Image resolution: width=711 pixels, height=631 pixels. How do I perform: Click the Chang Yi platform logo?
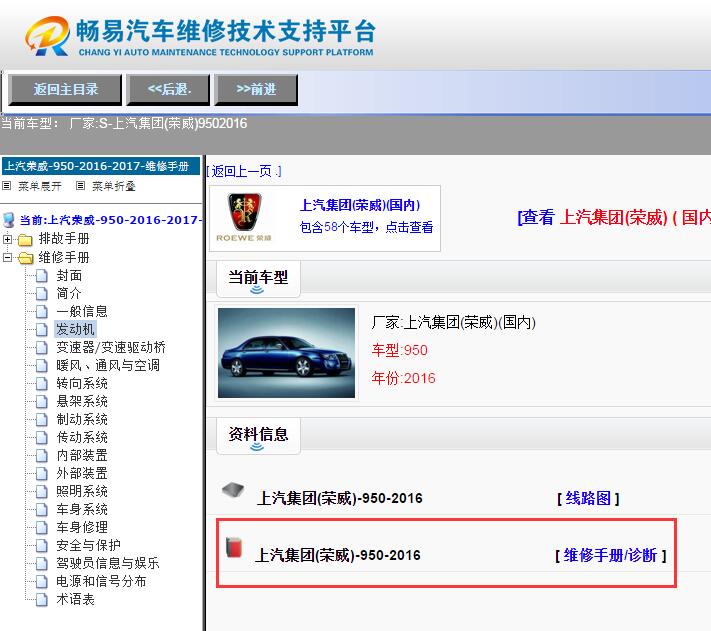tap(200, 36)
